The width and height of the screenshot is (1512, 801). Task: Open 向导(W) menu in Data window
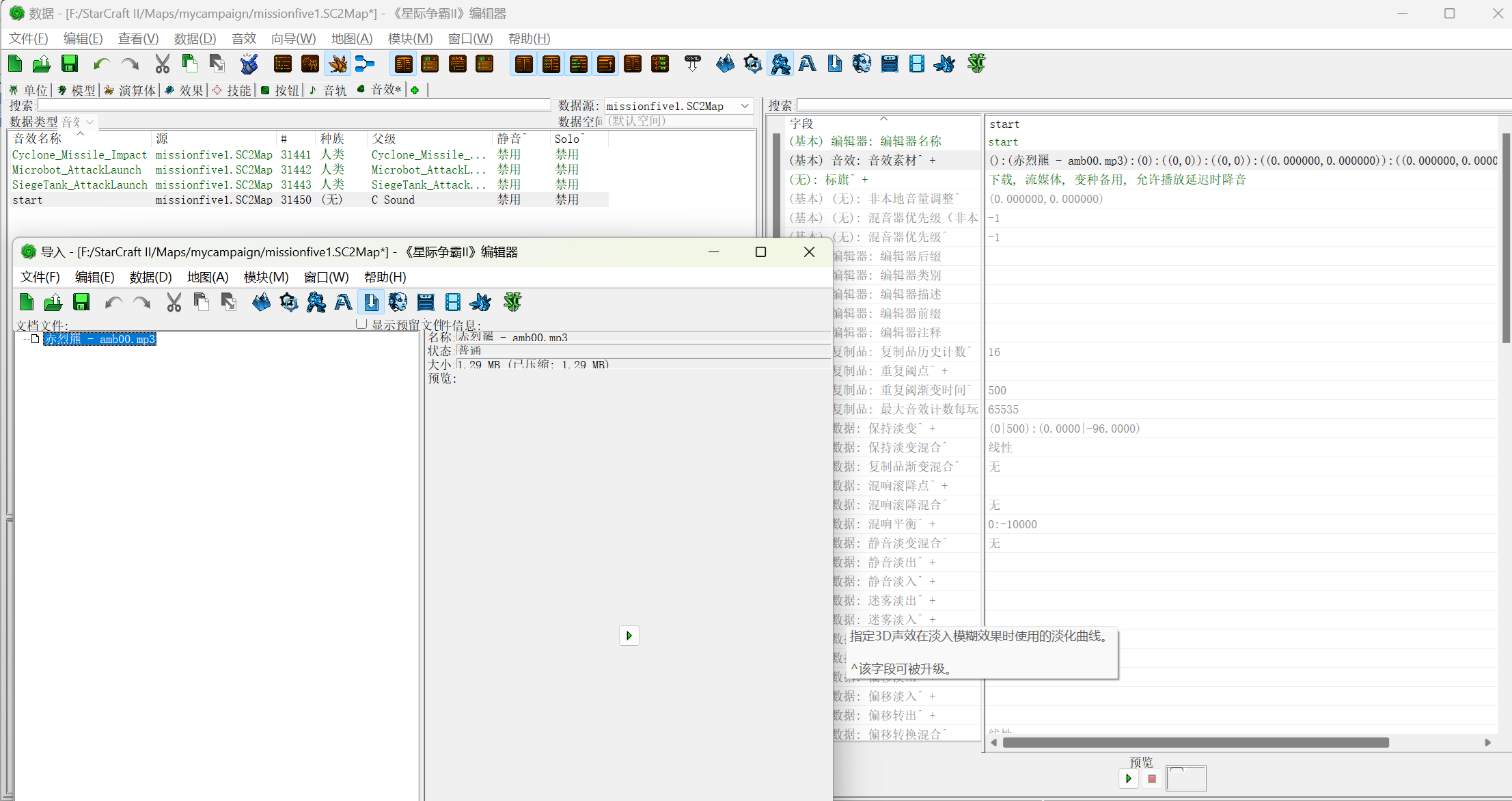point(293,39)
